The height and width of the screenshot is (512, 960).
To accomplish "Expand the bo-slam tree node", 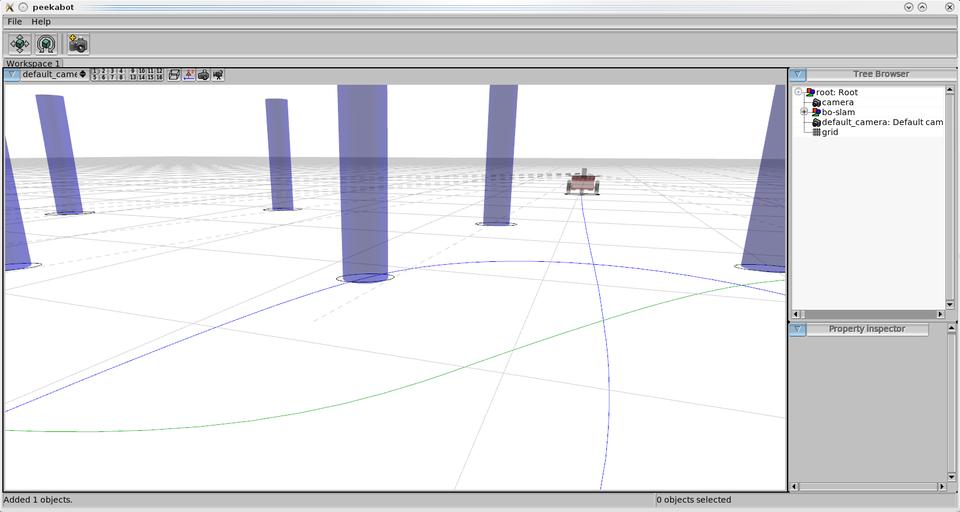I will point(804,112).
